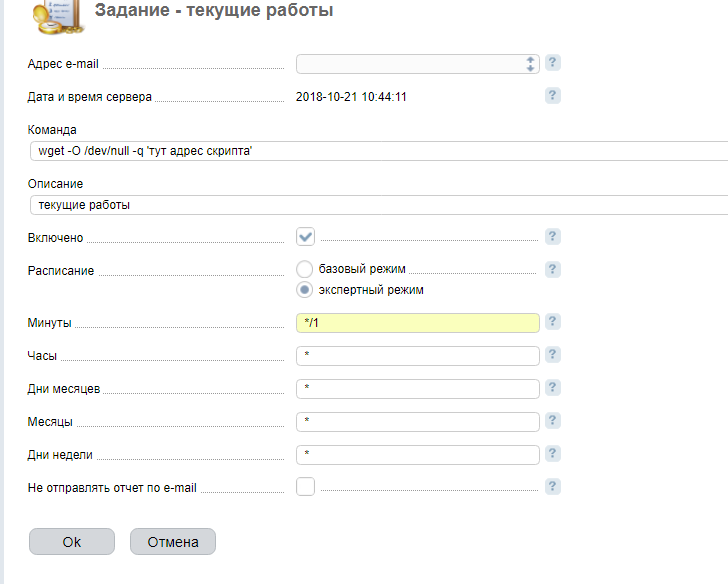This screenshot has width=728, height=584.
Task: Select базовый режим radio button
Action: click(306, 269)
